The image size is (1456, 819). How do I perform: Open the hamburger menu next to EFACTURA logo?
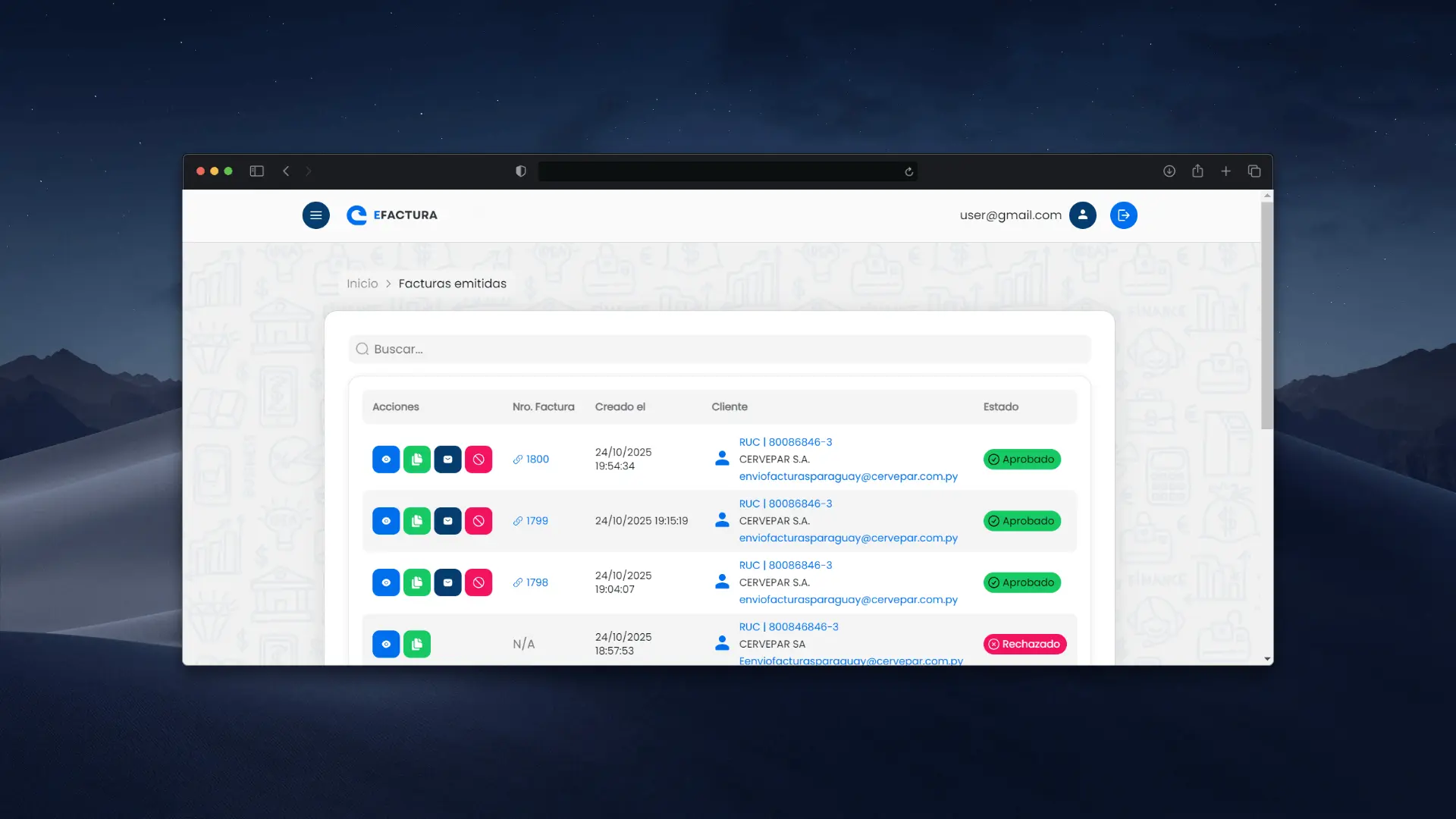coord(315,215)
